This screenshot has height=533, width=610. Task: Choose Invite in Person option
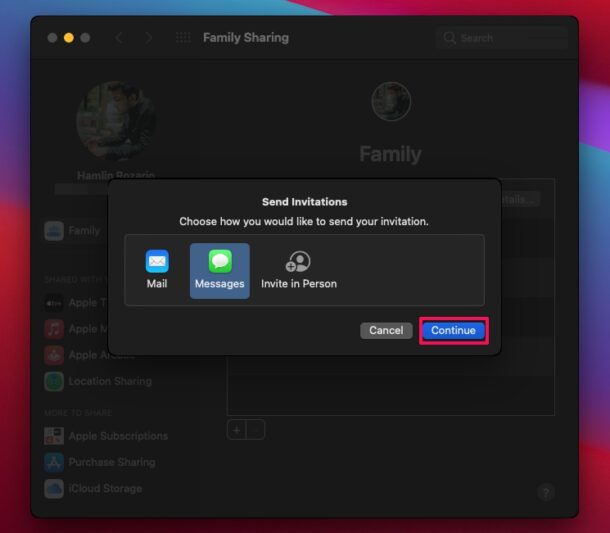299,270
